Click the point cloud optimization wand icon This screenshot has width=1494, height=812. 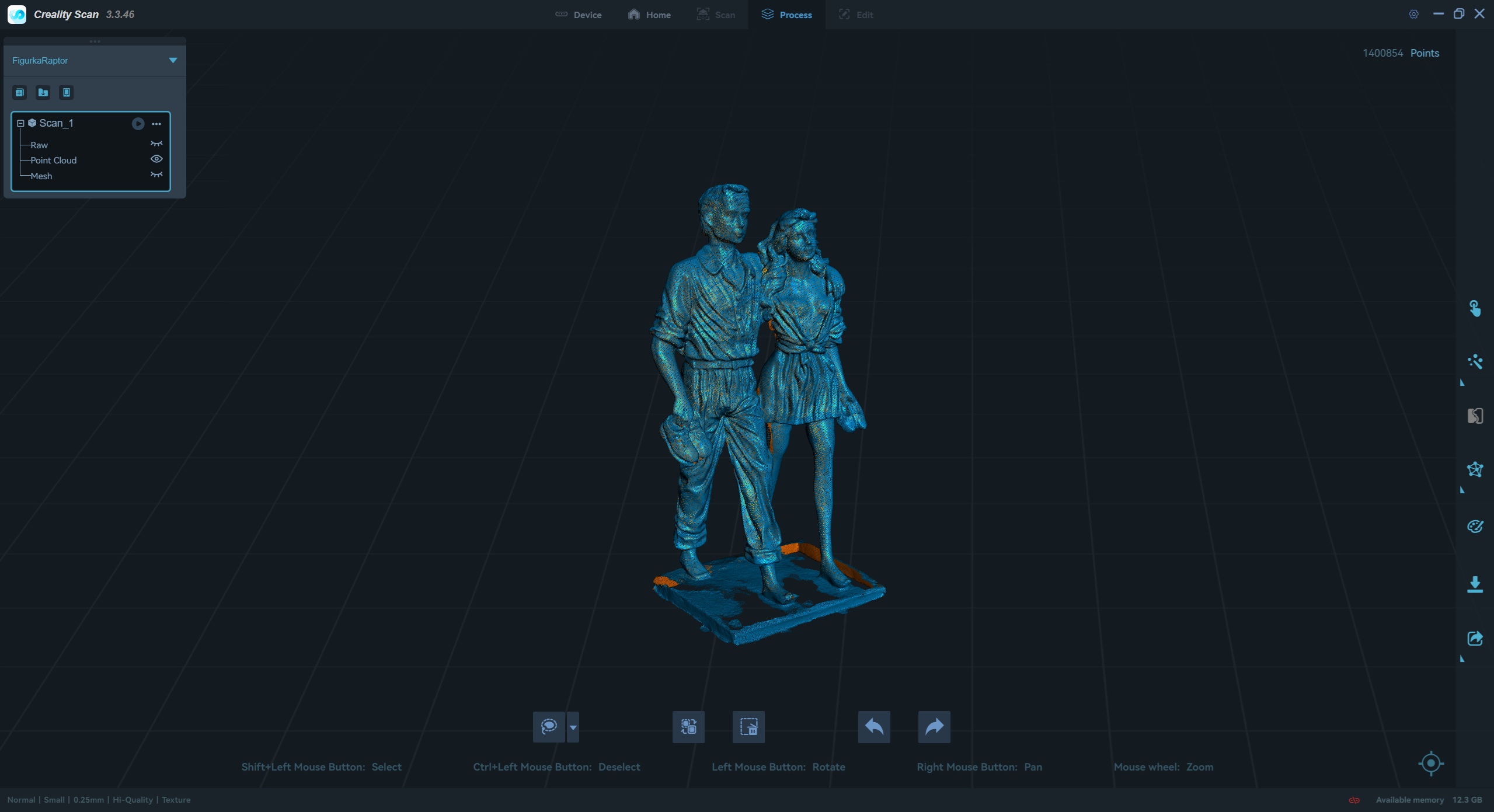tap(1475, 362)
